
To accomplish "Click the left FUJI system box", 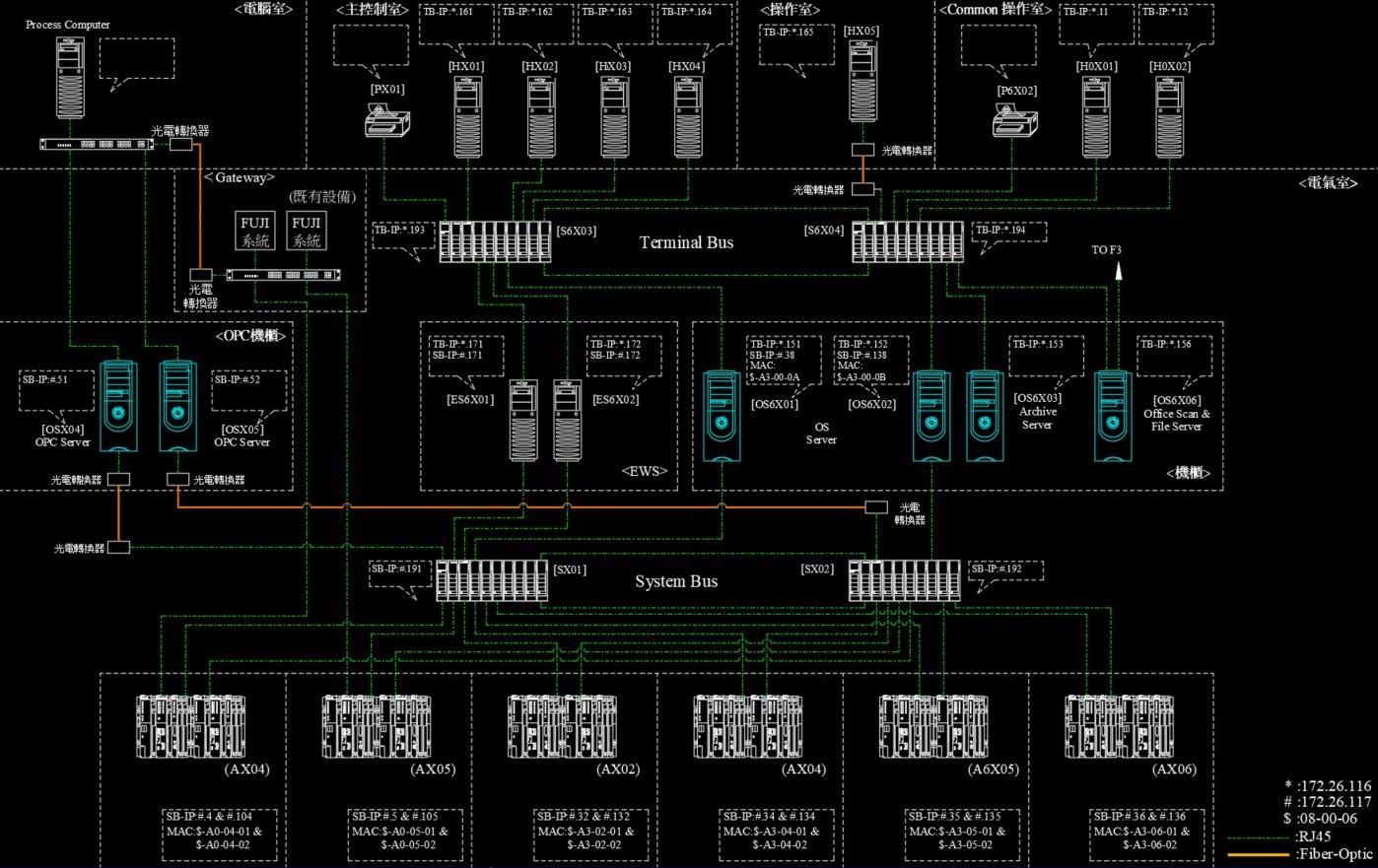I will [255, 232].
